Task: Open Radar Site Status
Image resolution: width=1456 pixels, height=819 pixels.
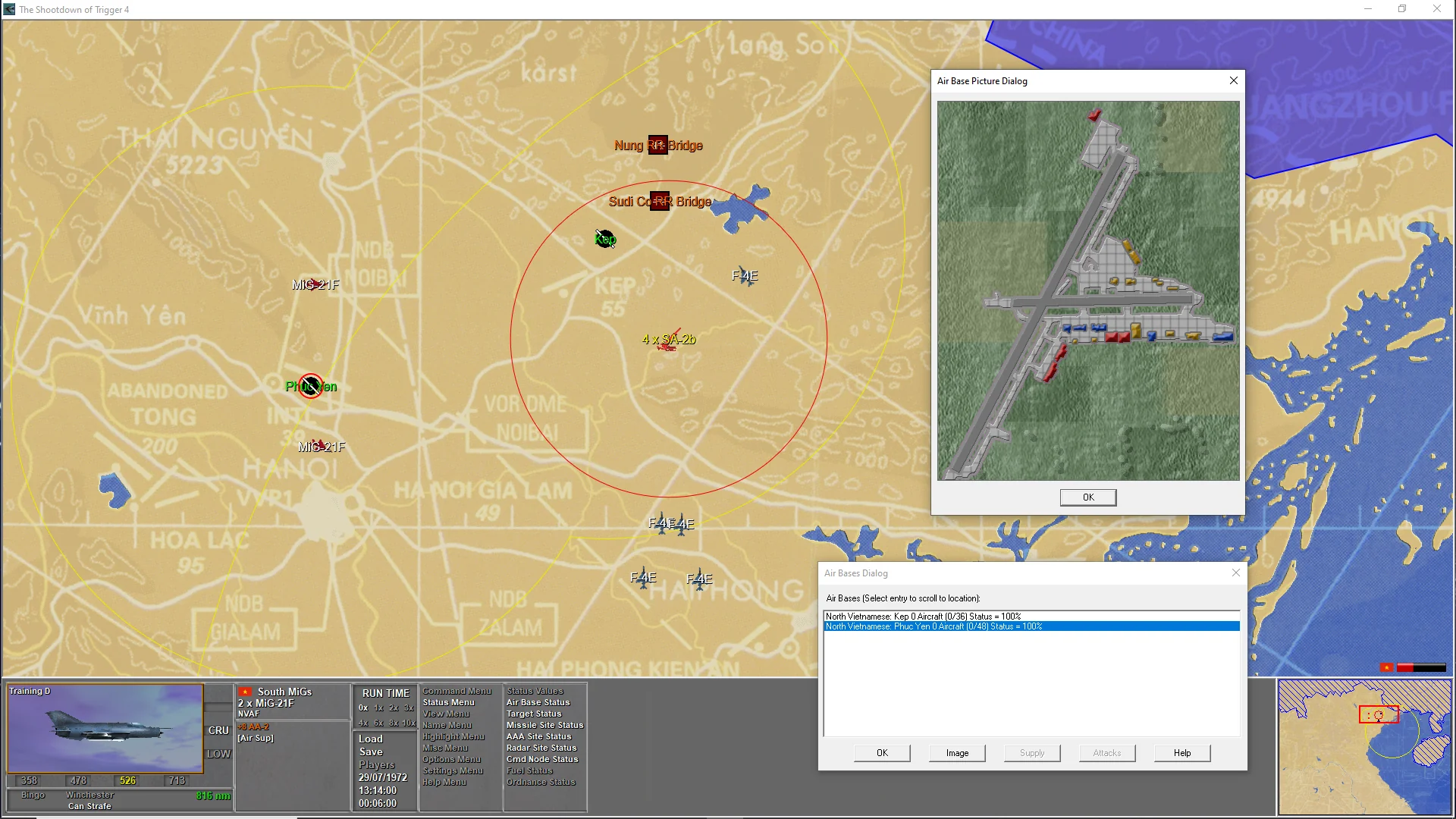Action: pyautogui.click(x=541, y=748)
